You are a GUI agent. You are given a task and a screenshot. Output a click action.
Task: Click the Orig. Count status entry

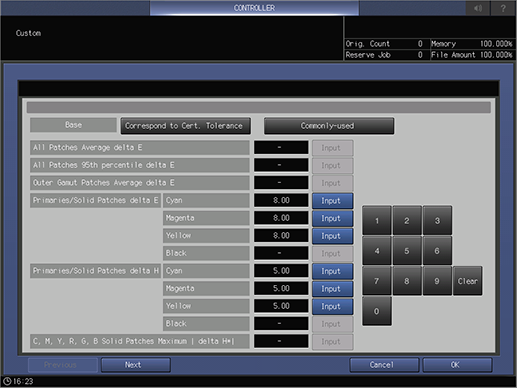click(x=386, y=44)
